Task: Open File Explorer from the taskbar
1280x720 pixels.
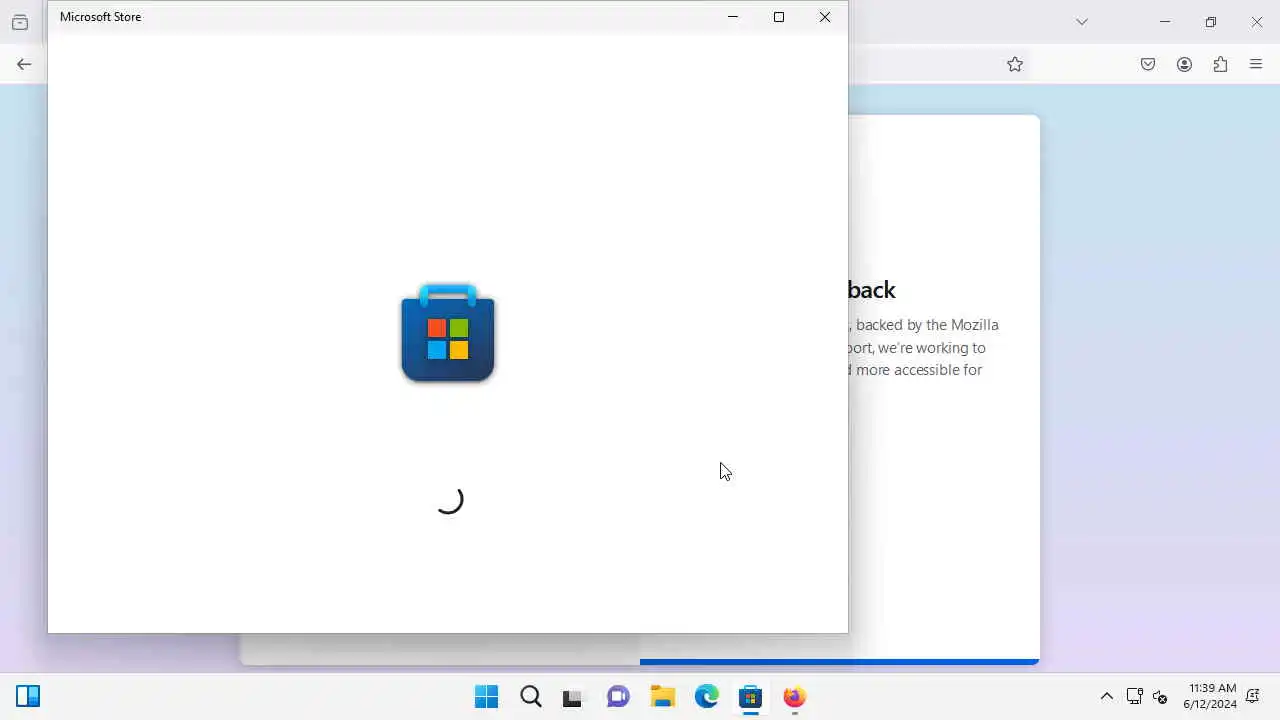Action: tap(662, 696)
